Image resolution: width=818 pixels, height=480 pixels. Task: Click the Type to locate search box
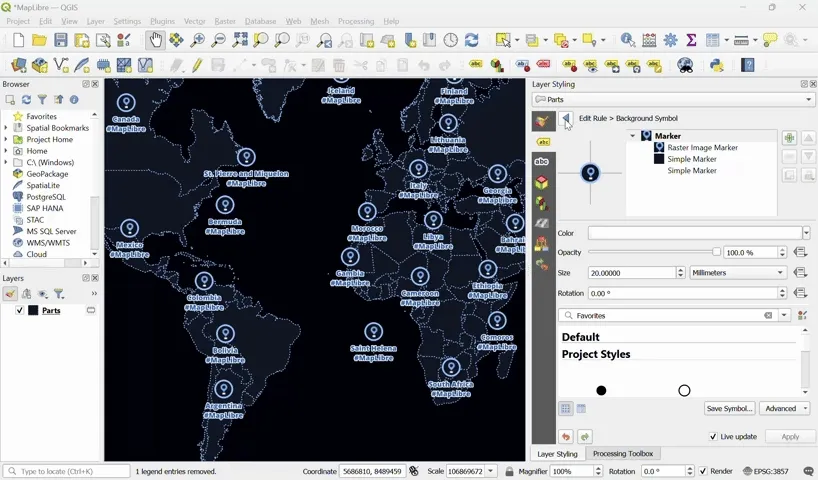[x=67, y=471]
